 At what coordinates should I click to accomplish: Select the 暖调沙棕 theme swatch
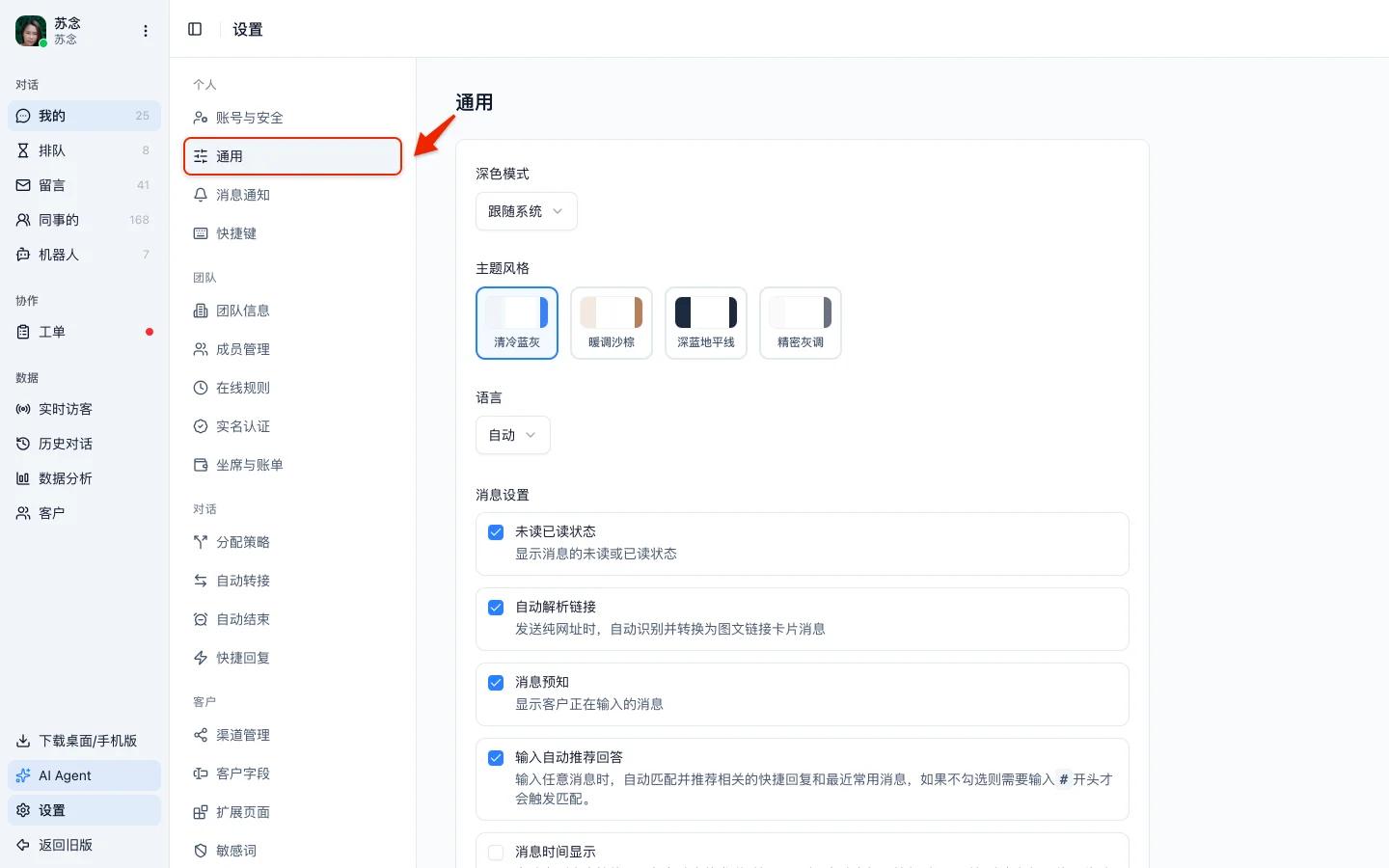612,323
